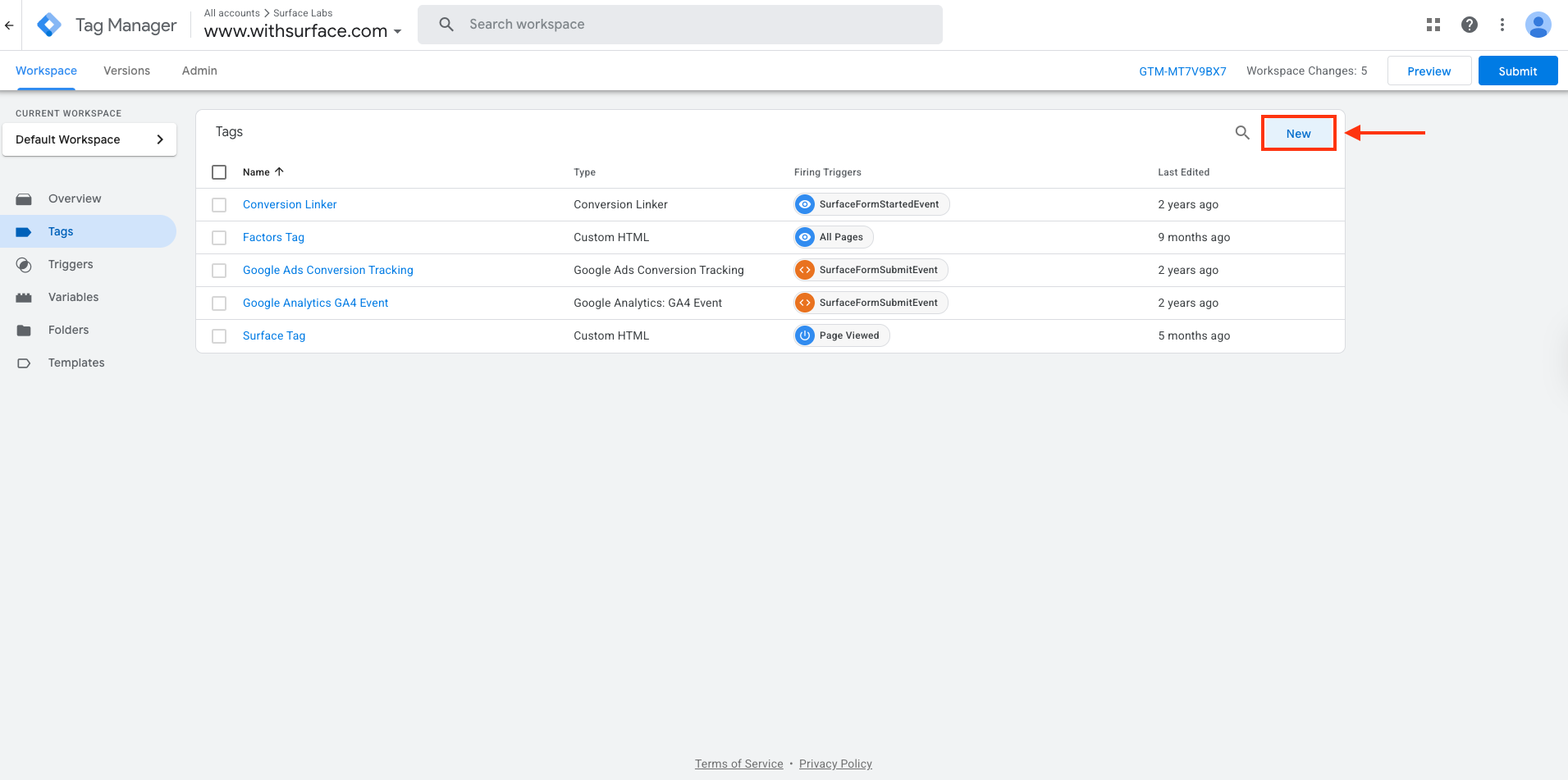Click the back arrow next to Tag Manager

(10, 25)
